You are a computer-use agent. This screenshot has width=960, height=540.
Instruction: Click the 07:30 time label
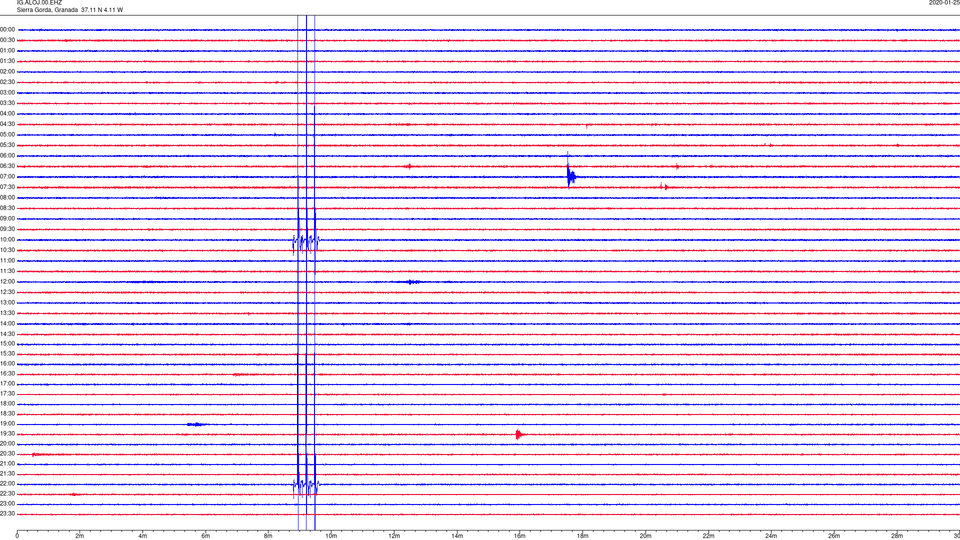7,187
